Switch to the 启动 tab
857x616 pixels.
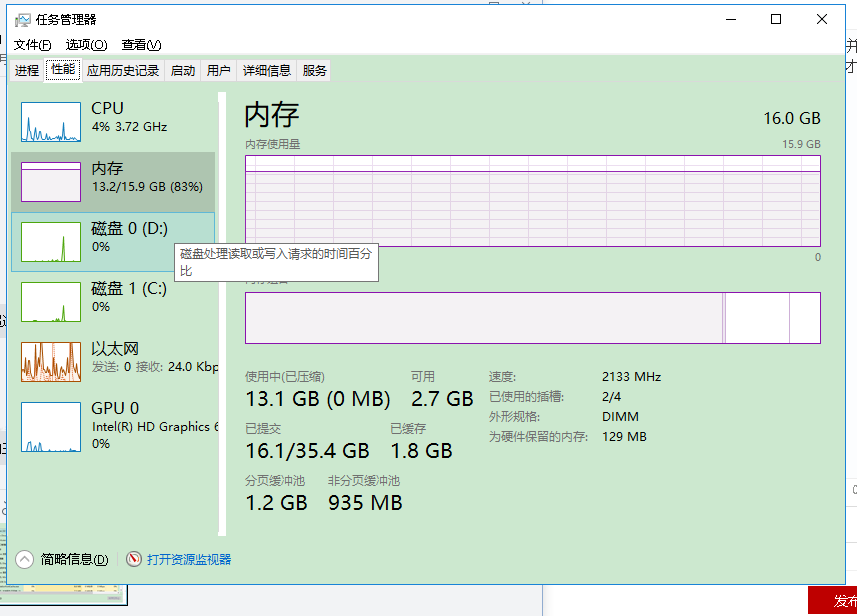(x=183, y=70)
